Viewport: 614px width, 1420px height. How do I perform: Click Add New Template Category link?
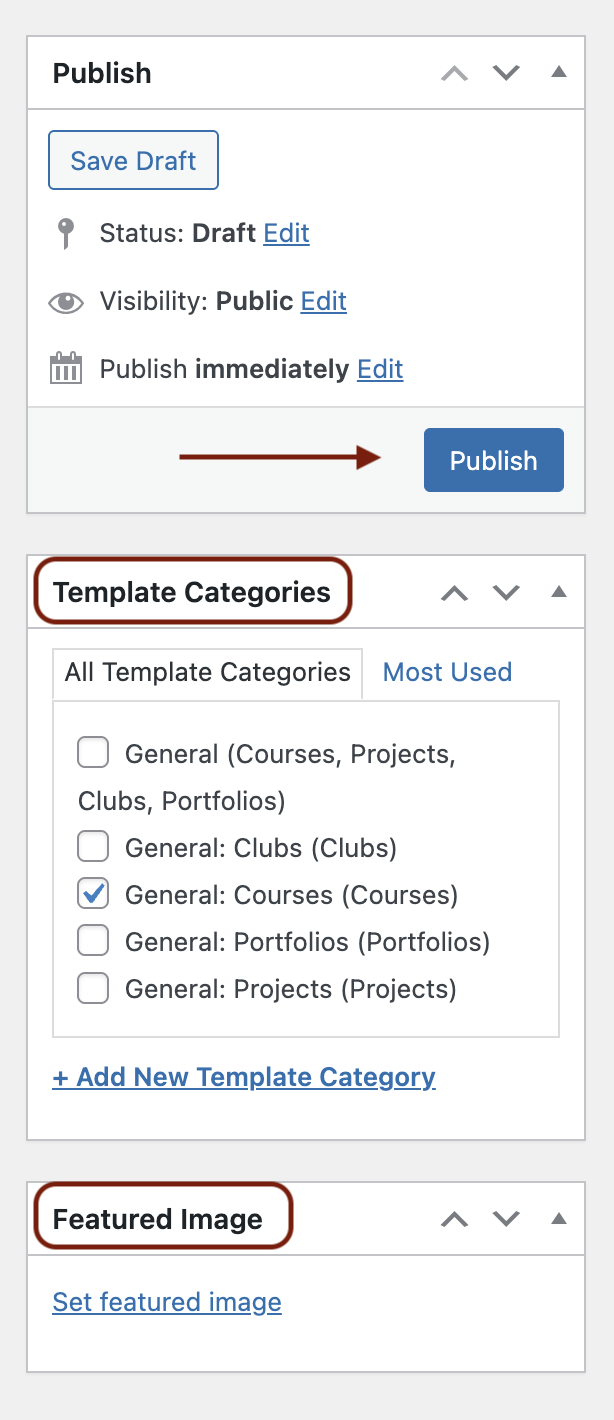(244, 1077)
